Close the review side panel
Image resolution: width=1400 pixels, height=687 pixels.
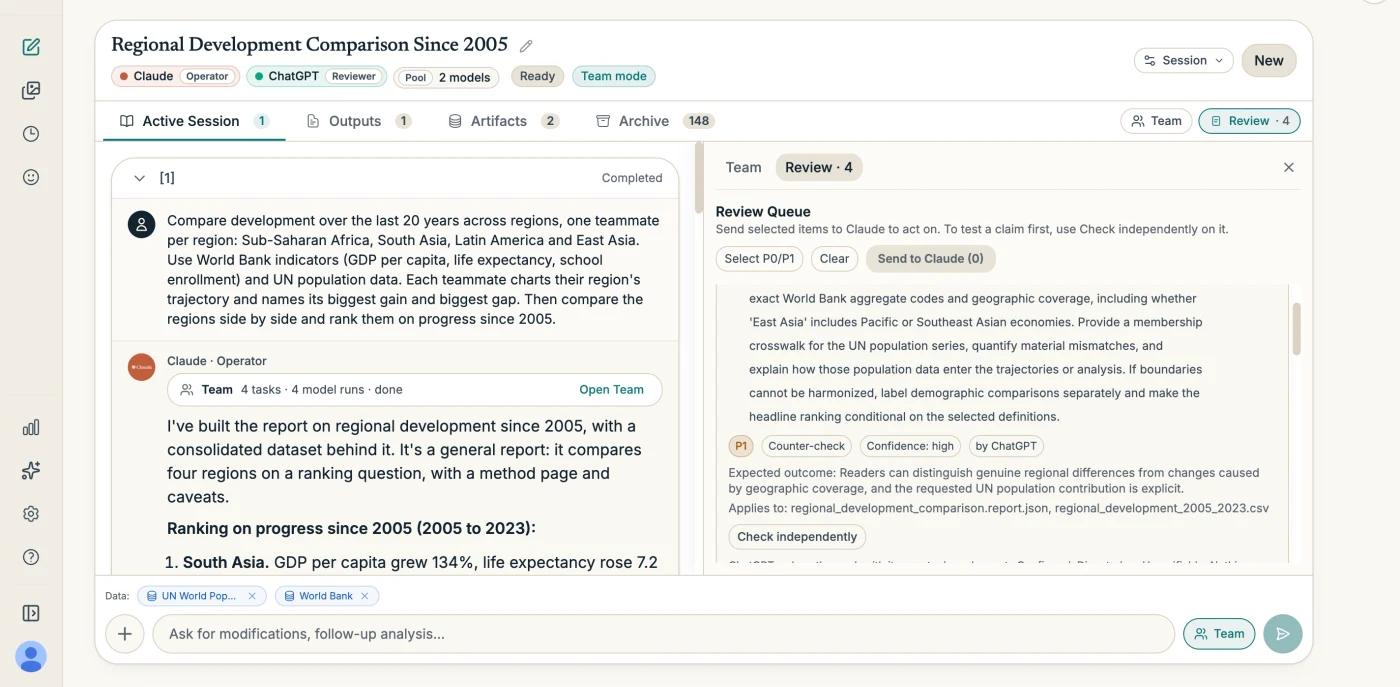1289,168
